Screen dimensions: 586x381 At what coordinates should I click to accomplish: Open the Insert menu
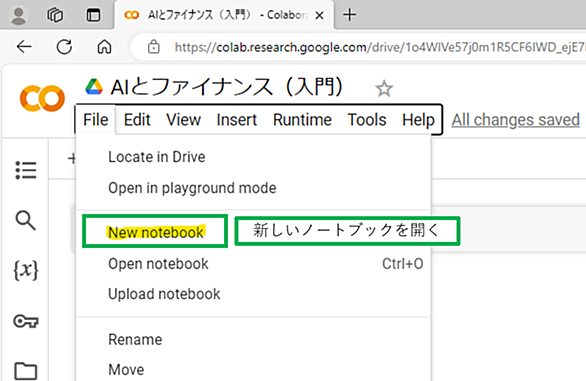237,120
